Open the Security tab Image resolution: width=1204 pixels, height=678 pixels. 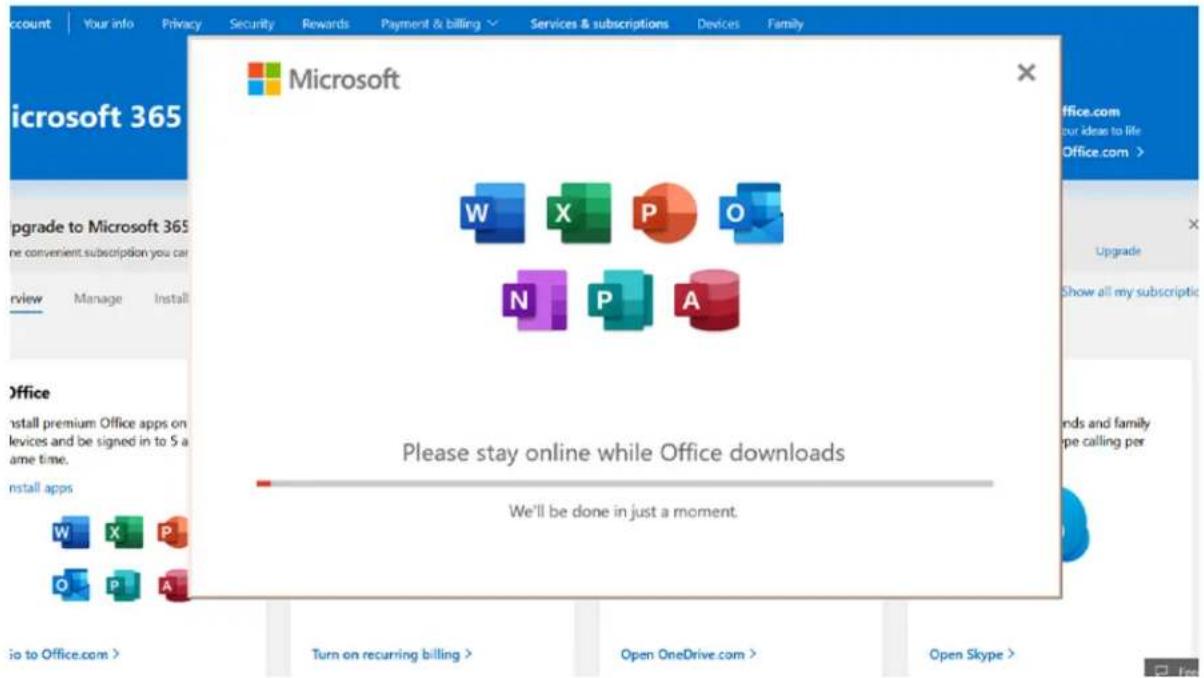(252, 24)
